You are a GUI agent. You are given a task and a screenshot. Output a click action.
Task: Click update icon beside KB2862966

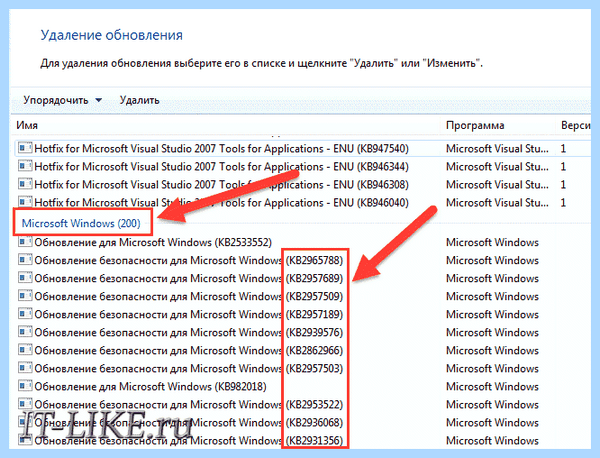click(x=25, y=349)
